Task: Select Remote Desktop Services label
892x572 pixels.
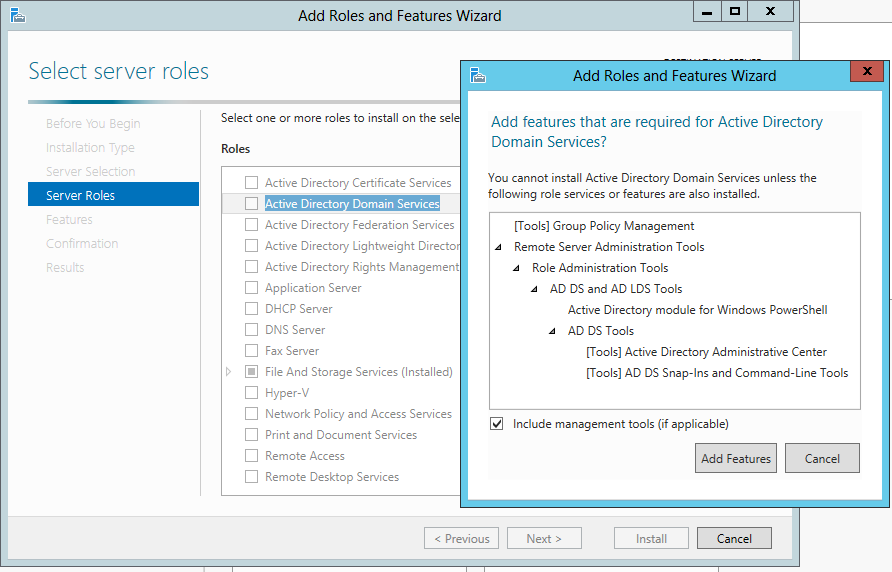Action: [332, 477]
